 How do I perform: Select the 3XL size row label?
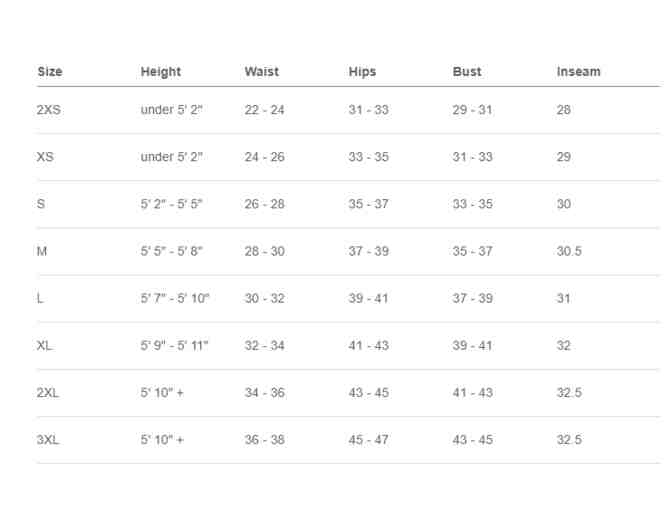coord(48,440)
